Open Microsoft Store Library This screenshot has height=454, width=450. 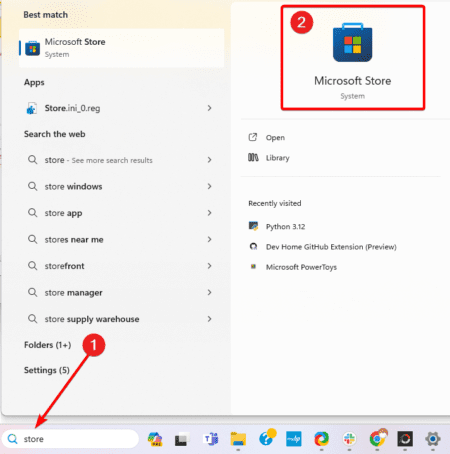tap(277, 158)
